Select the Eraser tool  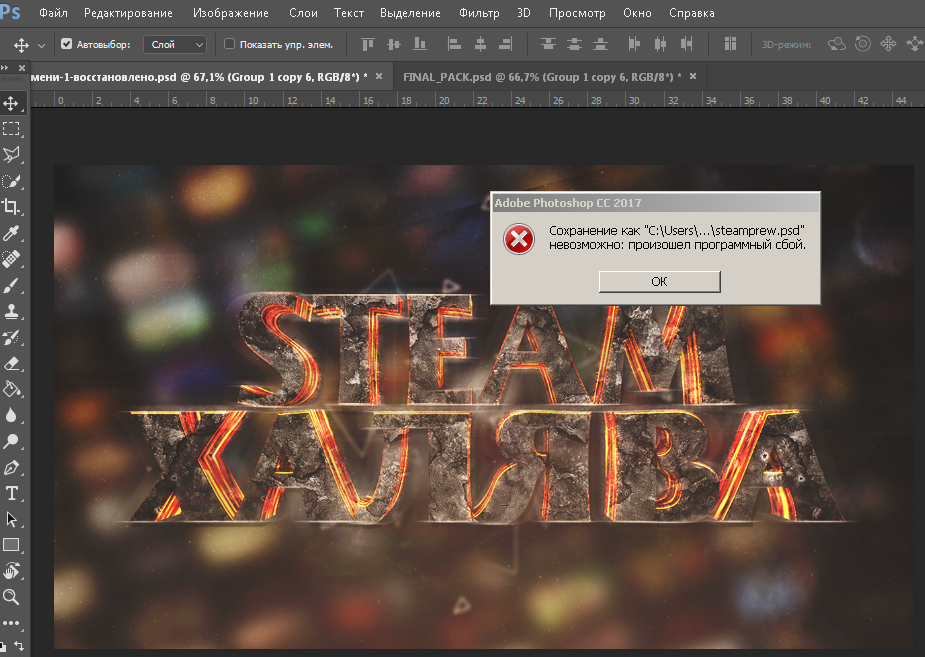click(11, 363)
